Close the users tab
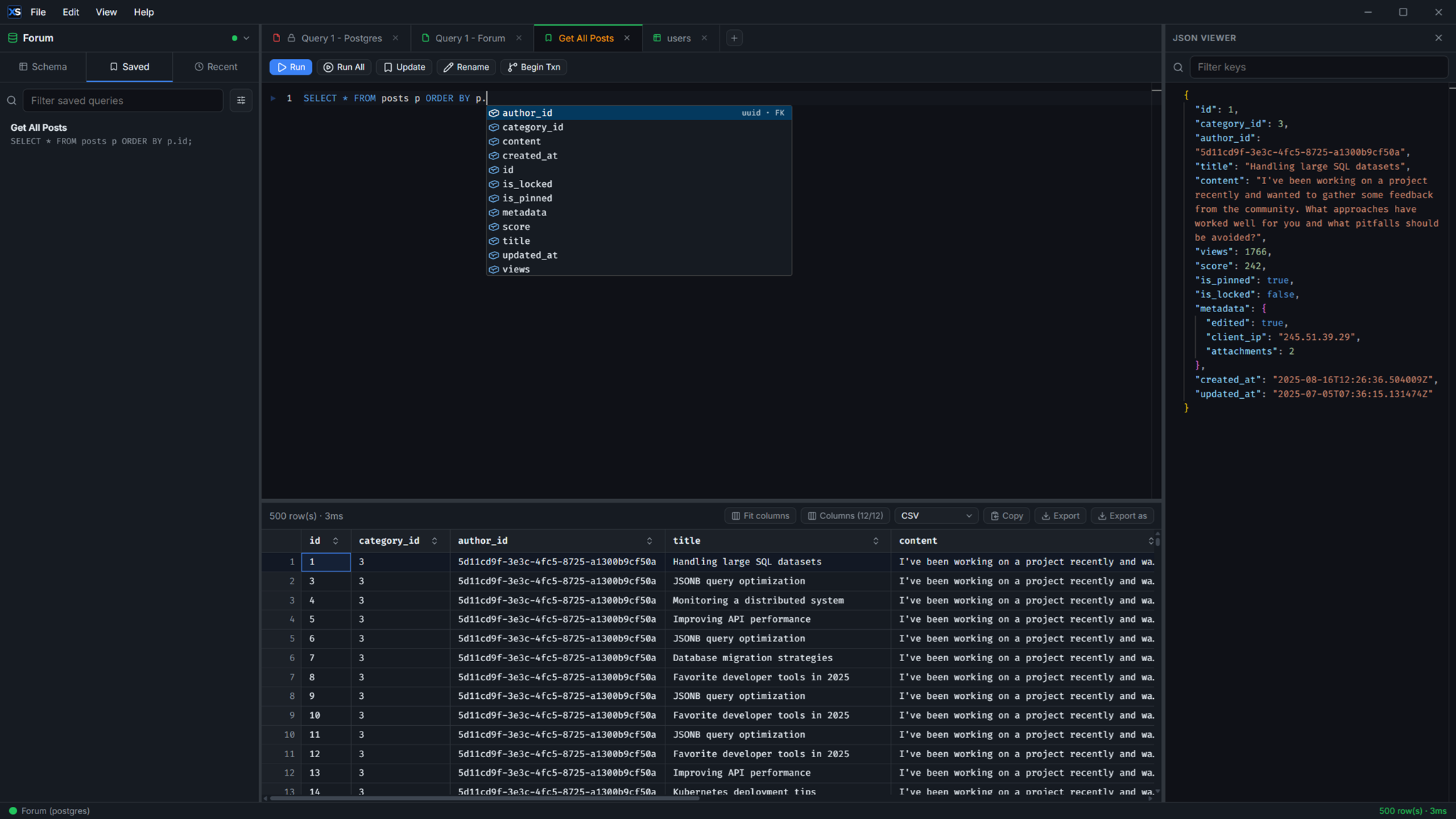The height and width of the screenshot is (819, 1456). point(705,38)
